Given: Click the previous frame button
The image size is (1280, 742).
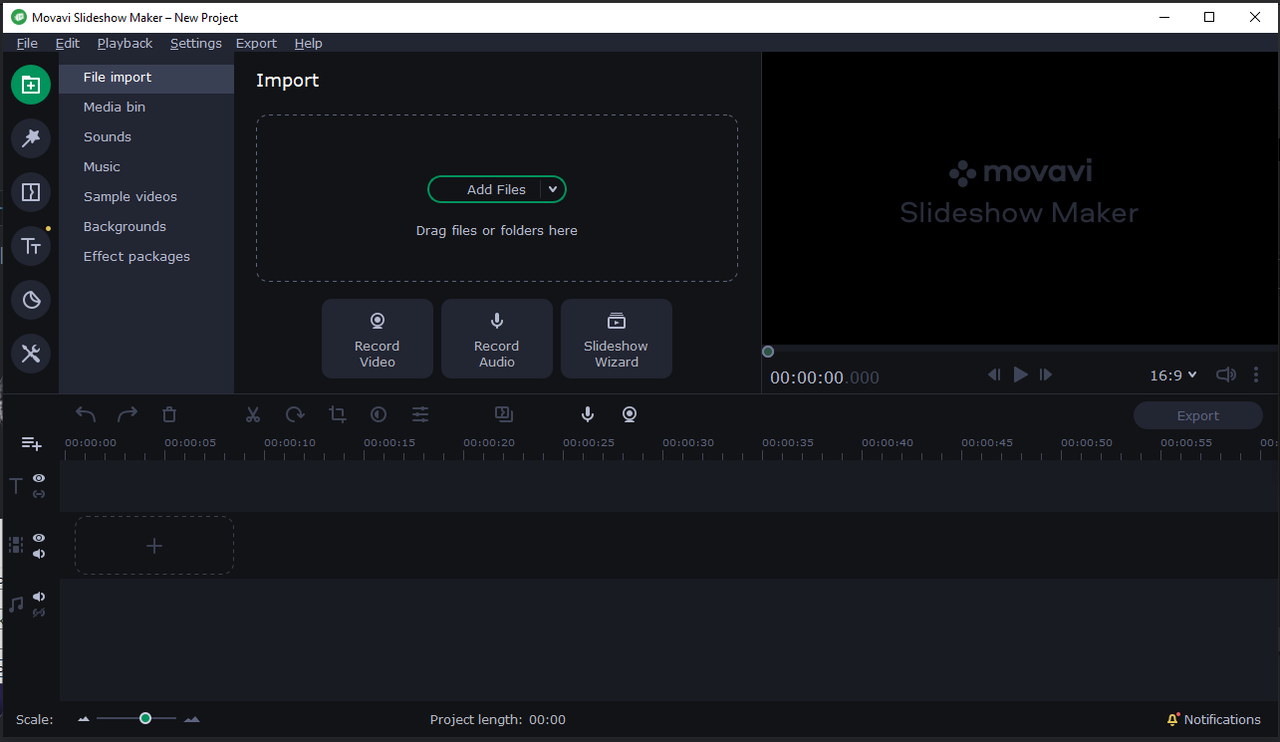Looking at the screenshot, I should [x=994, y=375].
